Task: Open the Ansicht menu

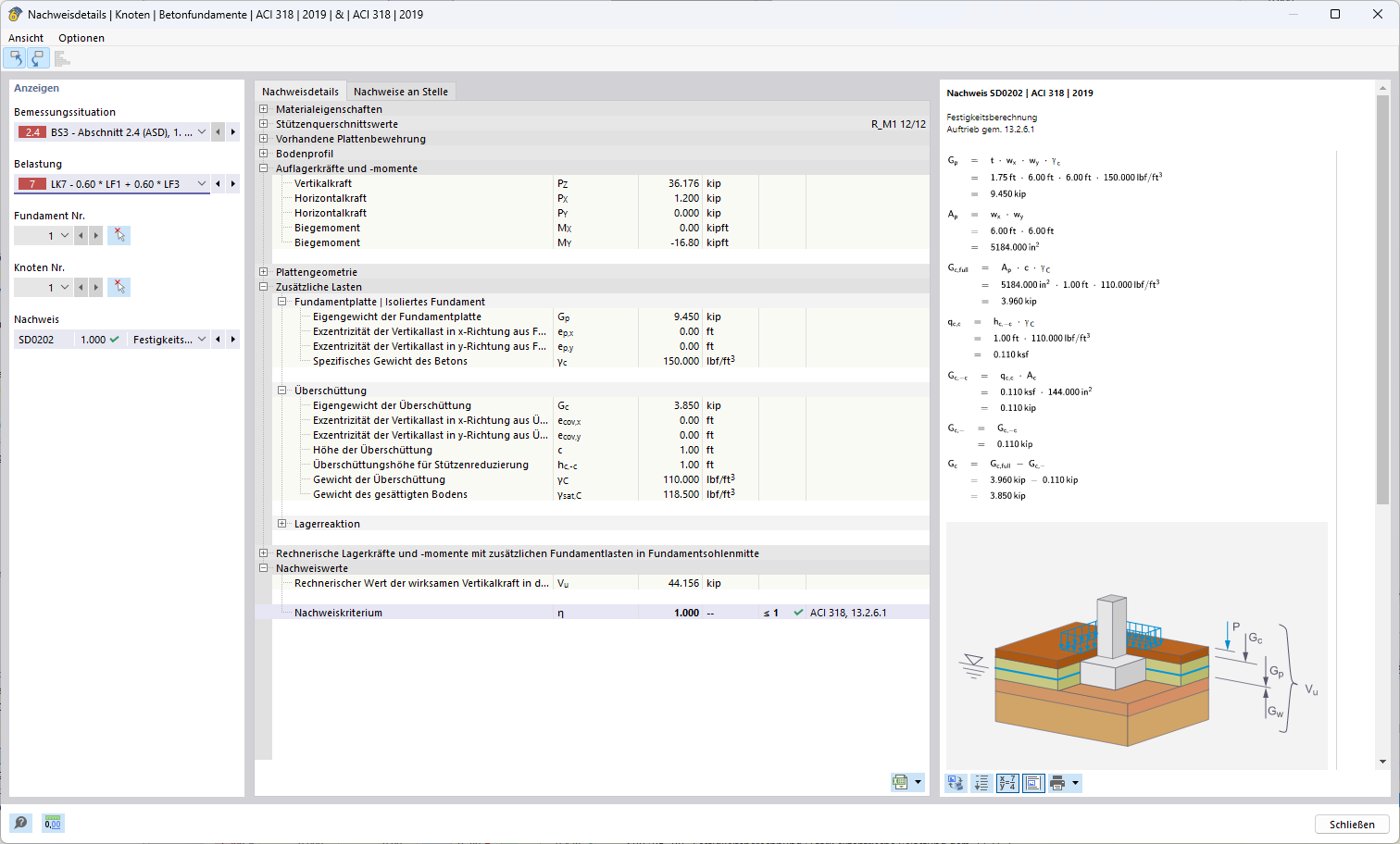Action: pyautogui.click(x=26, y=38)
